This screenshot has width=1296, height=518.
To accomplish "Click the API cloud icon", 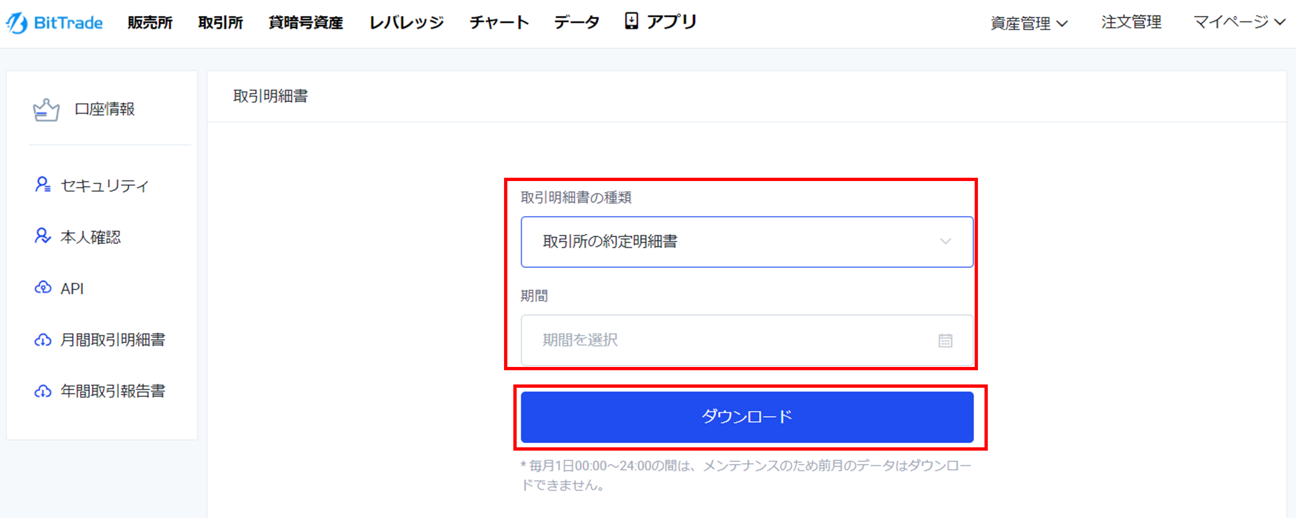I will point(43,288).
